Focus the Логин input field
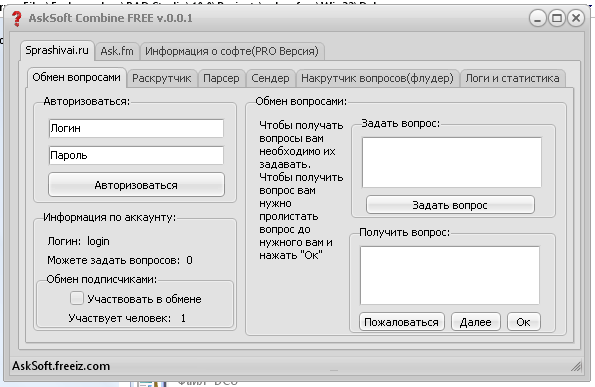 (x=136, y=128)
